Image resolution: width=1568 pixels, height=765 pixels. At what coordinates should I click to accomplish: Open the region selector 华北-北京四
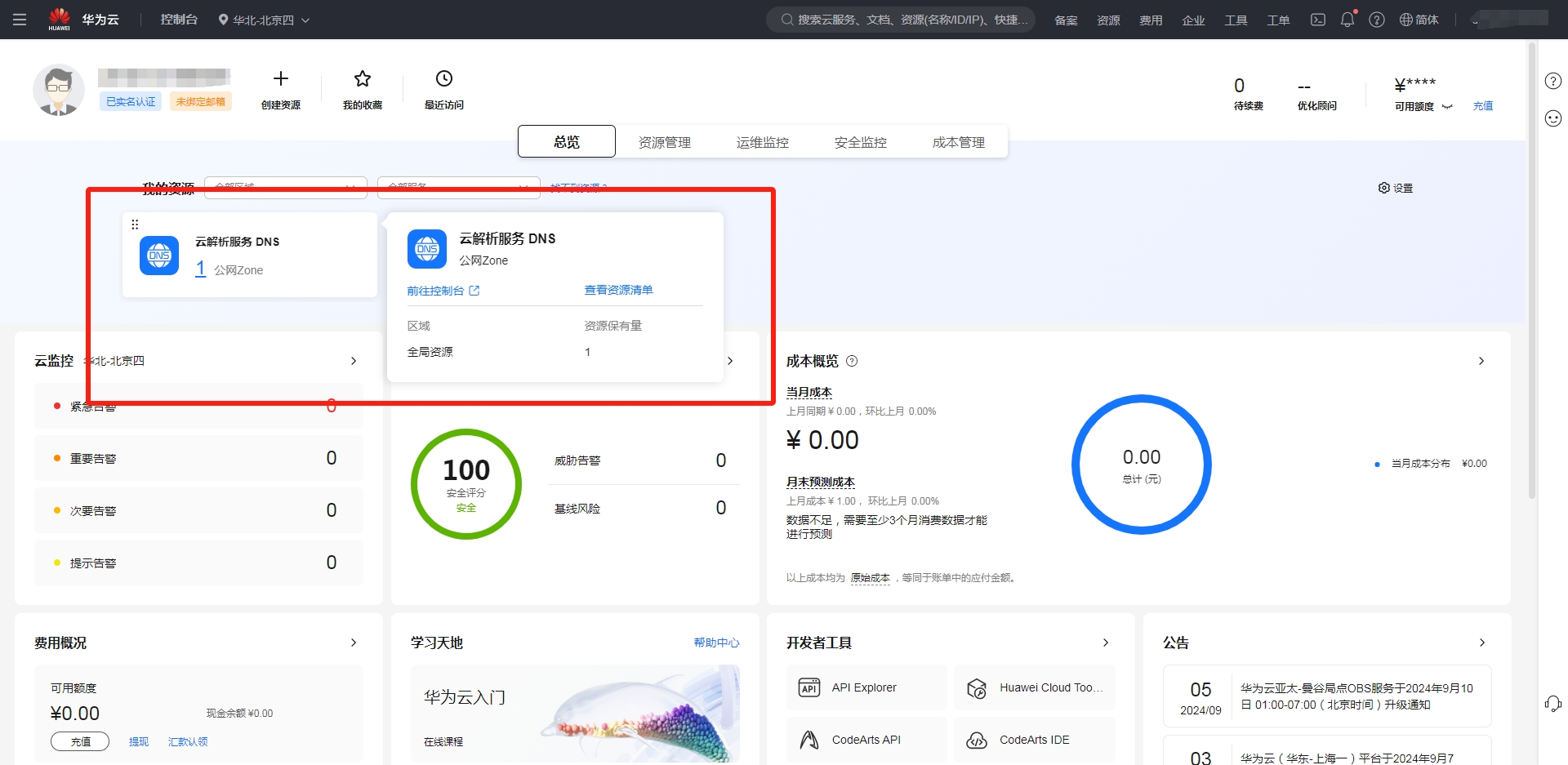pos(264,20)
